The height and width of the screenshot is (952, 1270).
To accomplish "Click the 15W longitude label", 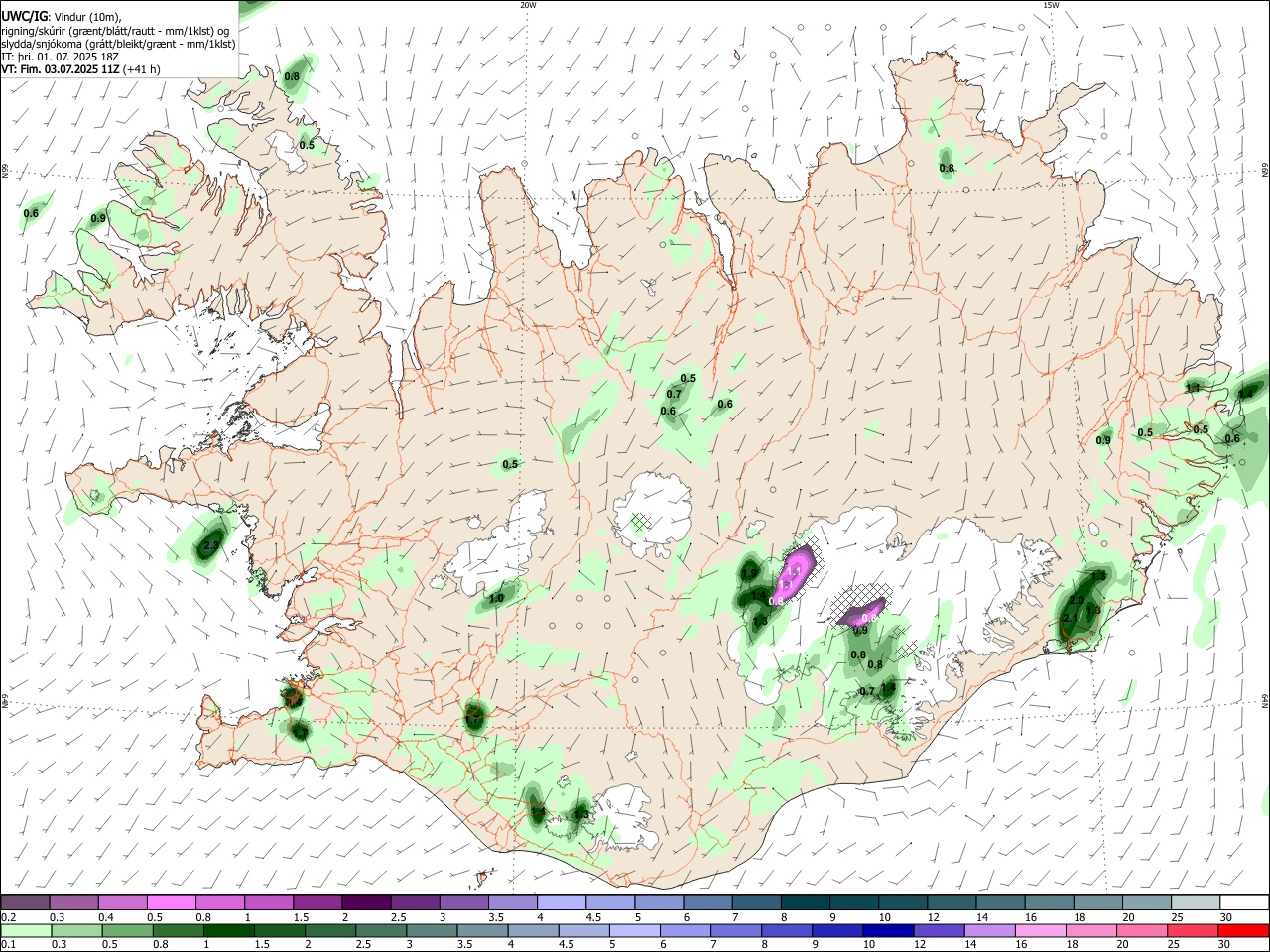I will tap(1051, 5).
